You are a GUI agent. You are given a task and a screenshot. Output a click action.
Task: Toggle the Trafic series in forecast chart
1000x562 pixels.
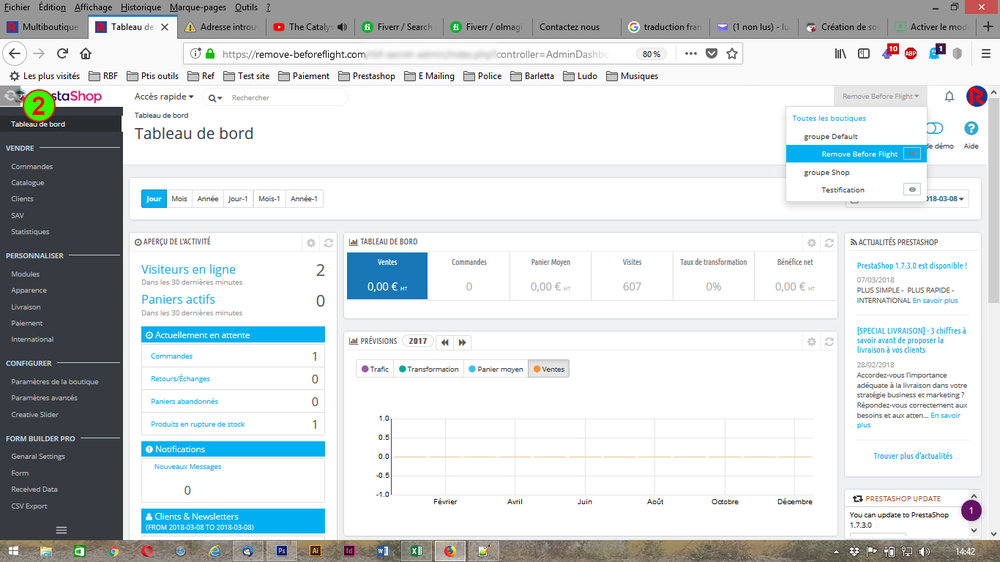(375, 369)
